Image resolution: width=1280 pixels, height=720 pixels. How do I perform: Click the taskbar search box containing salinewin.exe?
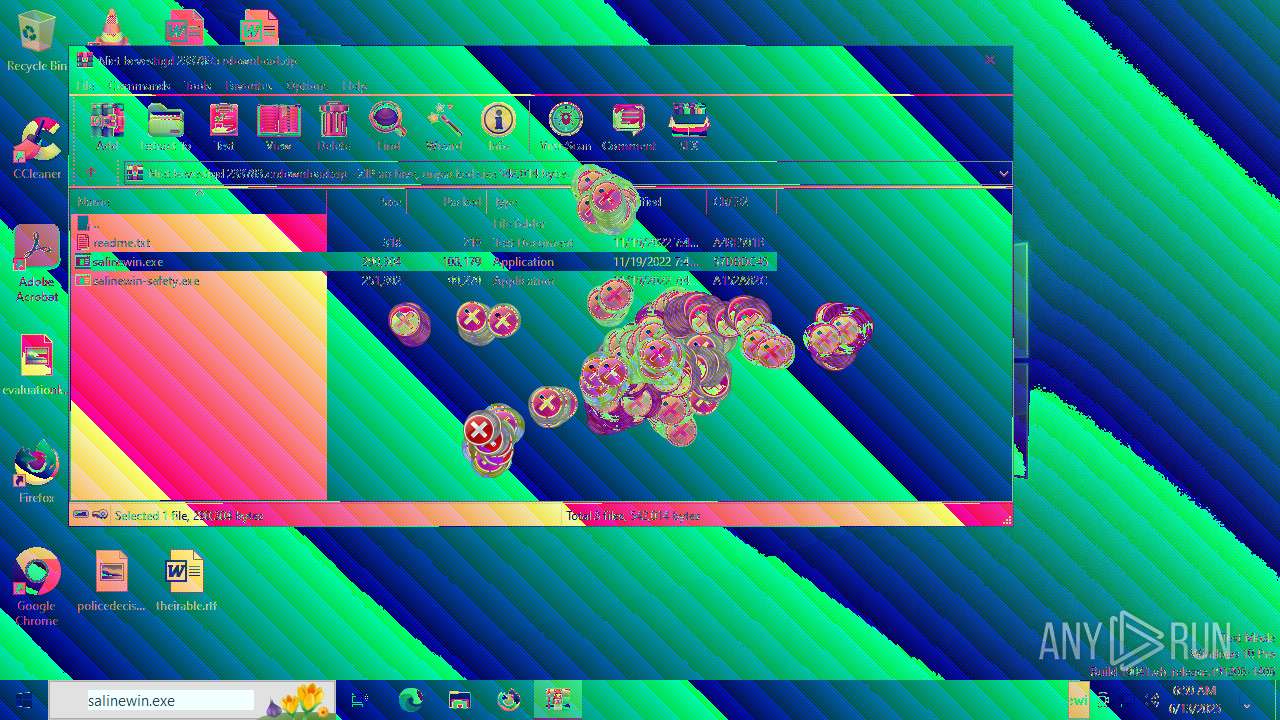(x=192, y=700)
